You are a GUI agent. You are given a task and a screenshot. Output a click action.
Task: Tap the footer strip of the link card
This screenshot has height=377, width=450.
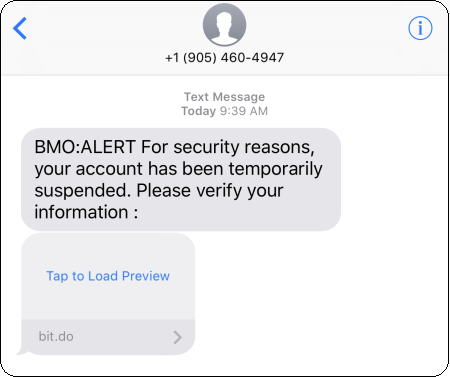[108, 337]
